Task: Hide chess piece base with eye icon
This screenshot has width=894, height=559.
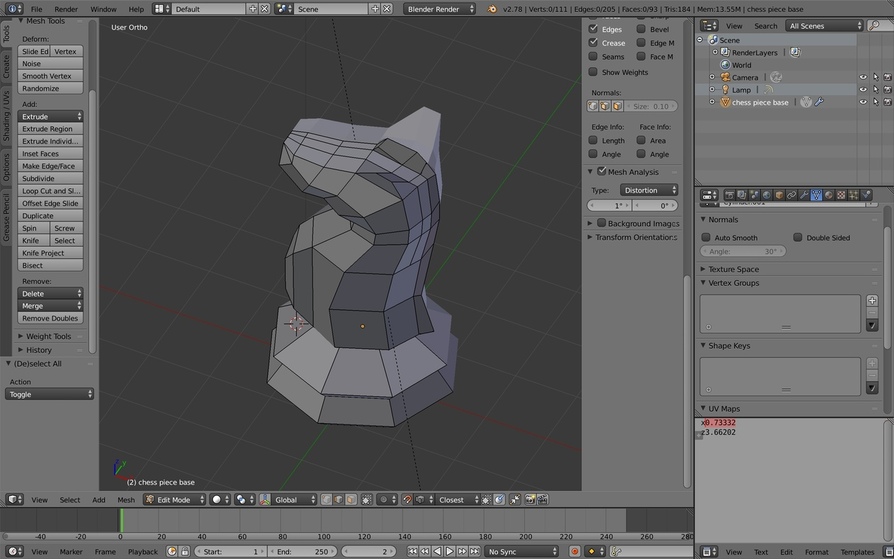Action: tap(863, 102)
